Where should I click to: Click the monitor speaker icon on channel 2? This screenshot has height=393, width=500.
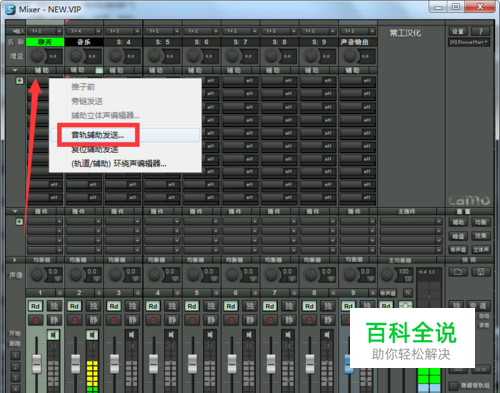92,335
